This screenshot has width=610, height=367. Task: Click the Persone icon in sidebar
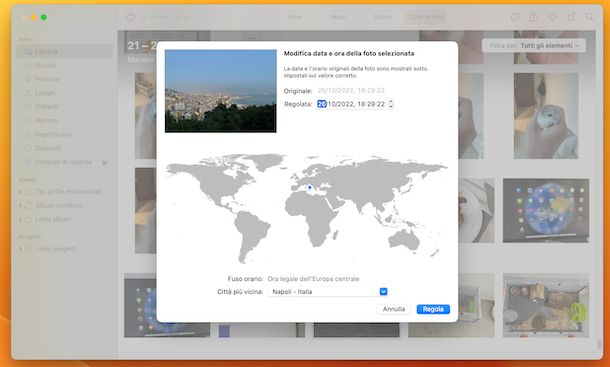coord(28,79)
